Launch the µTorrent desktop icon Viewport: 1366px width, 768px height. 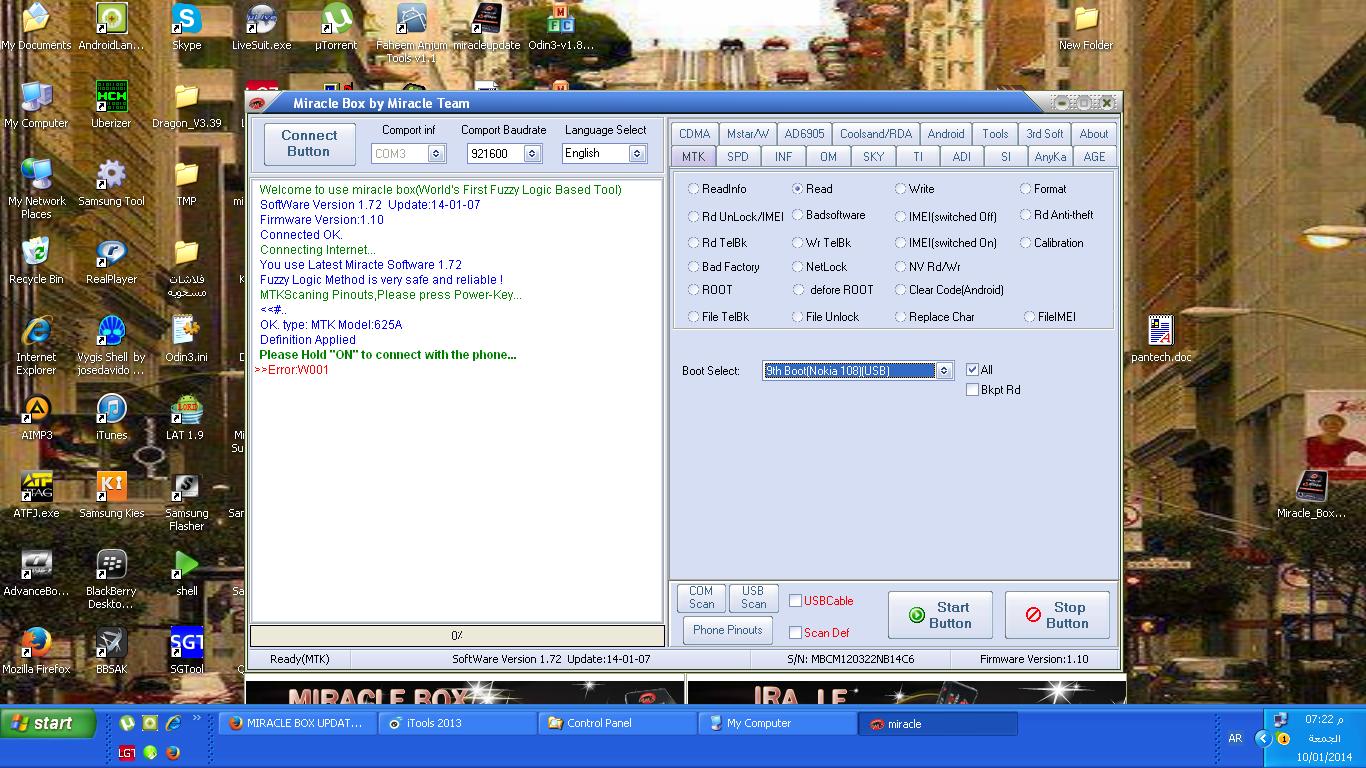[336, 27]
